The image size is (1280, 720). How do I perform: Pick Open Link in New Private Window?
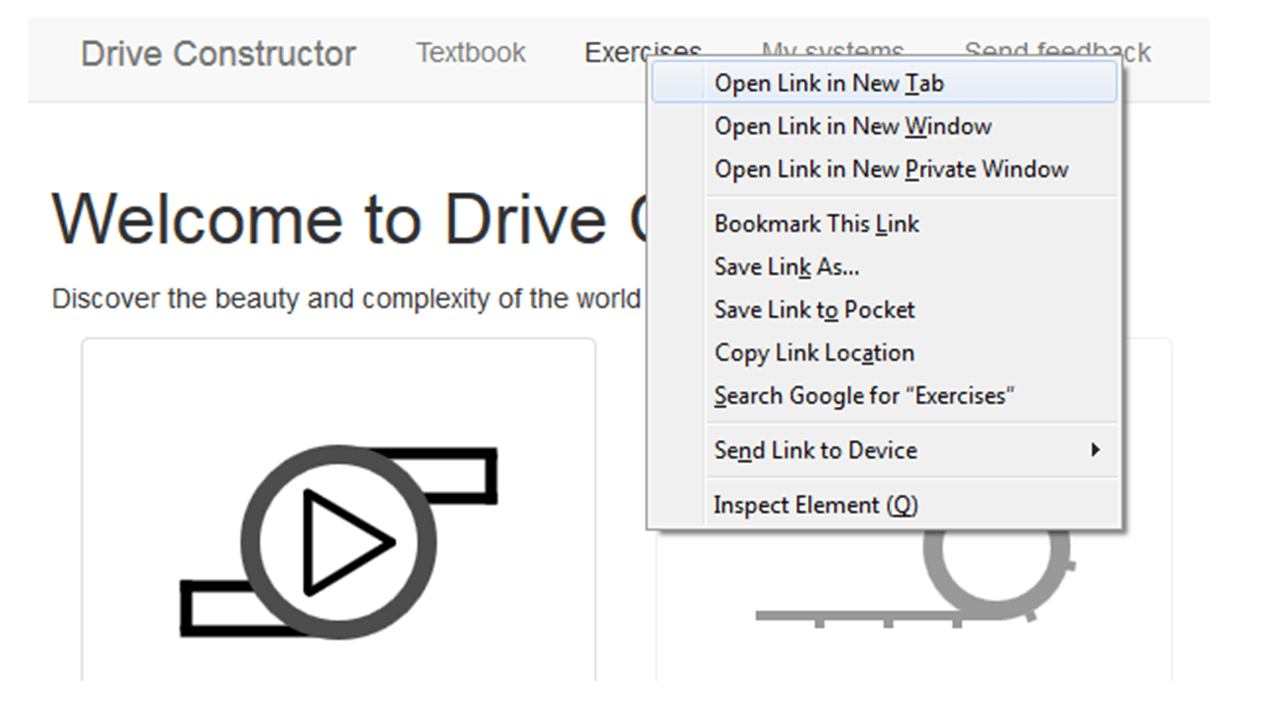coord(890,170)
